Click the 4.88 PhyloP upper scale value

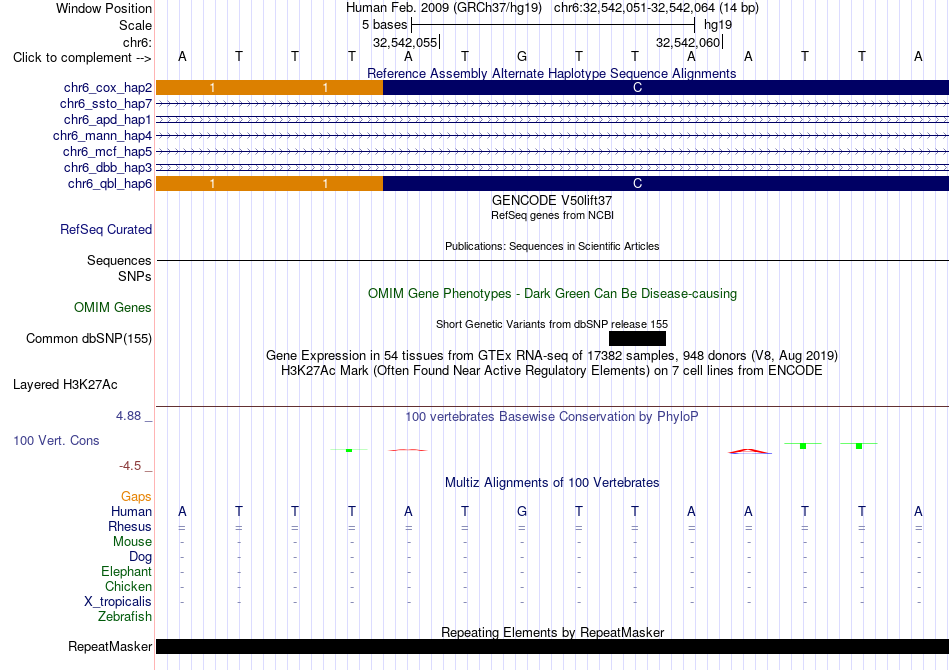tap(128, 416)
